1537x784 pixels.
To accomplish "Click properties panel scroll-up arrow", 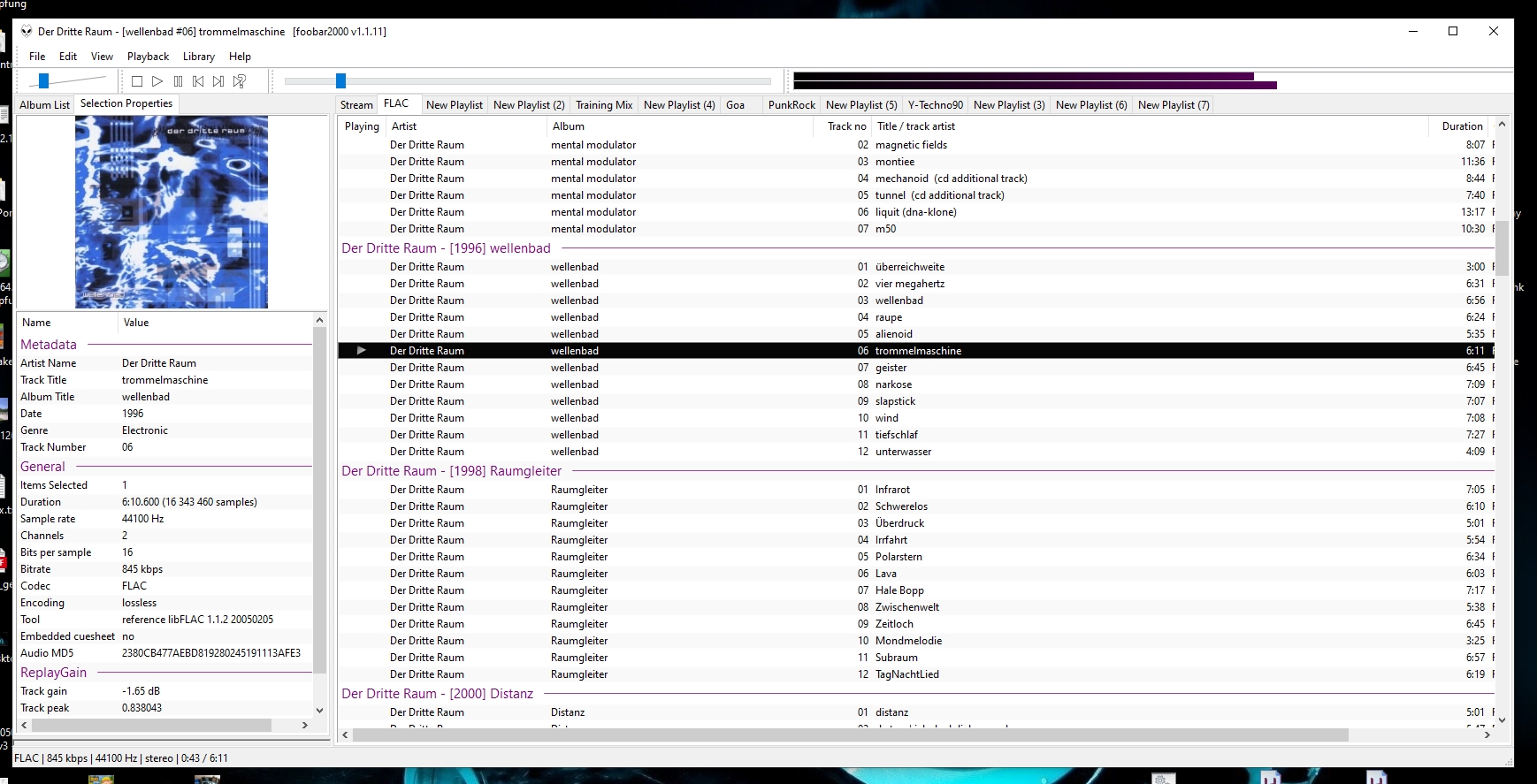I will pos(320,320).
